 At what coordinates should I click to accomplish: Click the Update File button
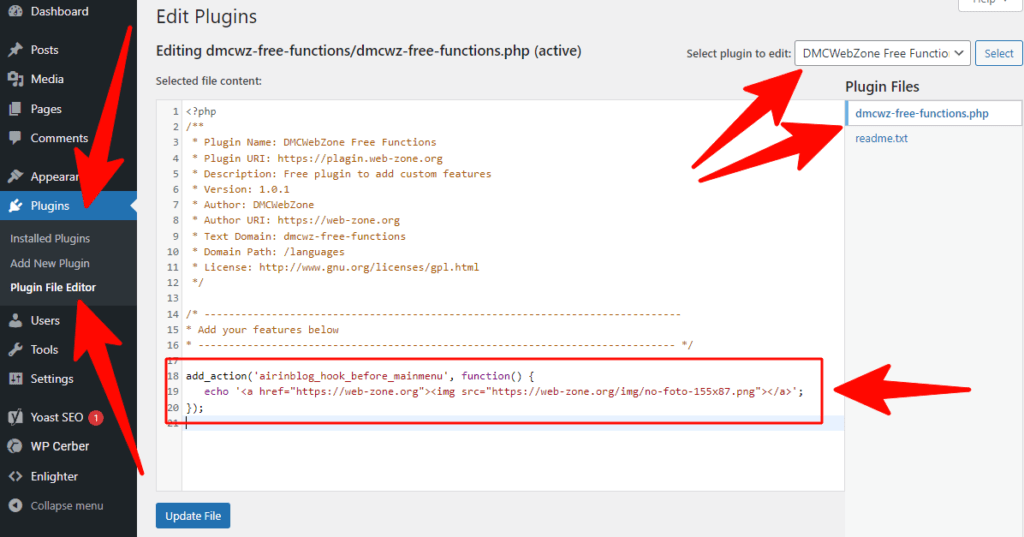pyautogui.click(x=193, y=515)
